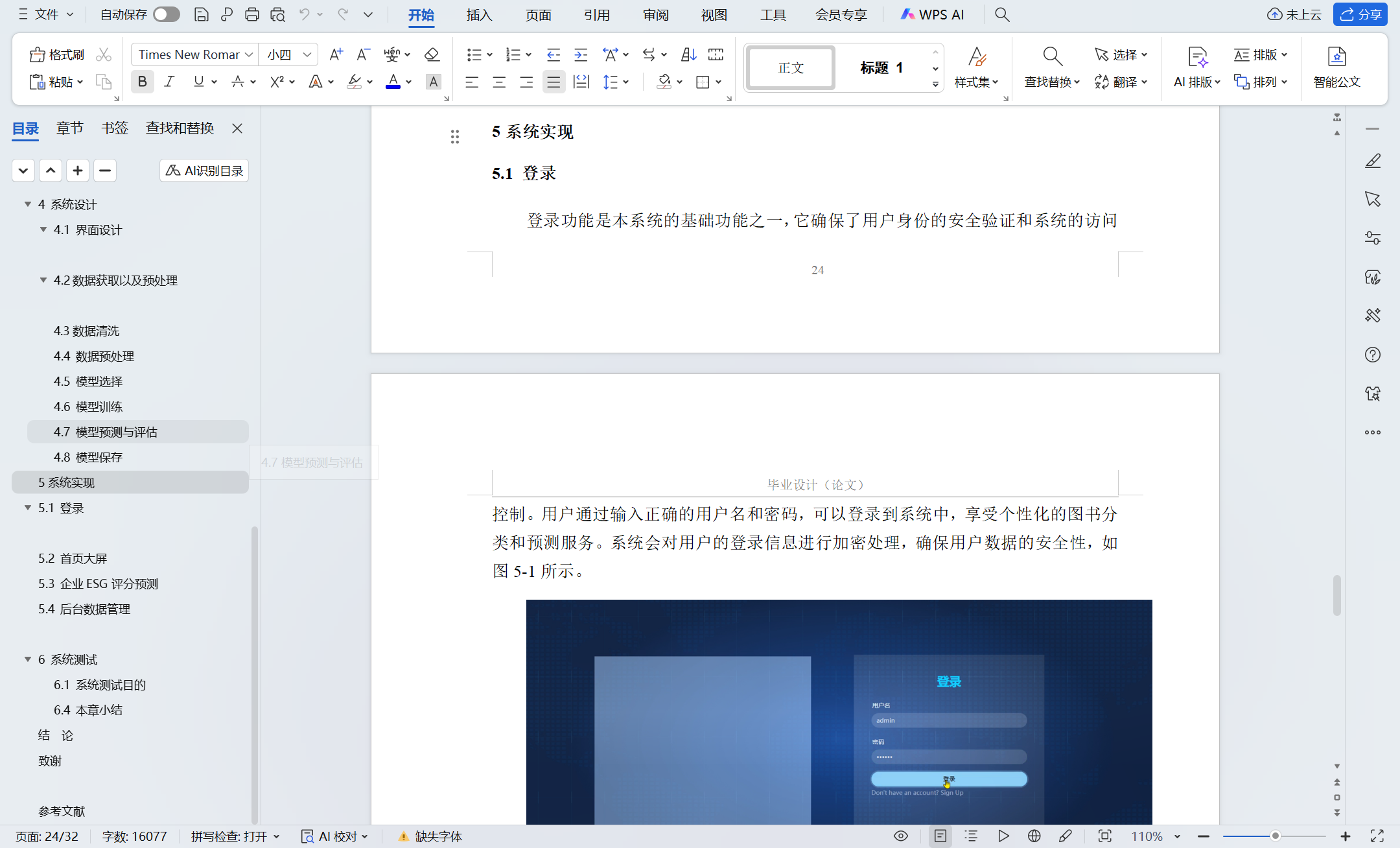Click the 分享 share button
1400x848 pixels.
(1360, 14)
